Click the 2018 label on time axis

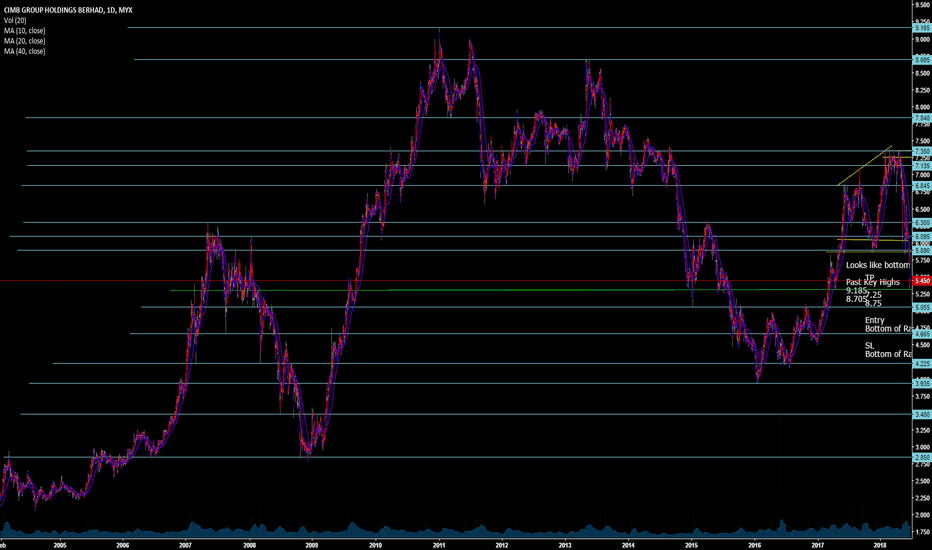pos(881,545)
